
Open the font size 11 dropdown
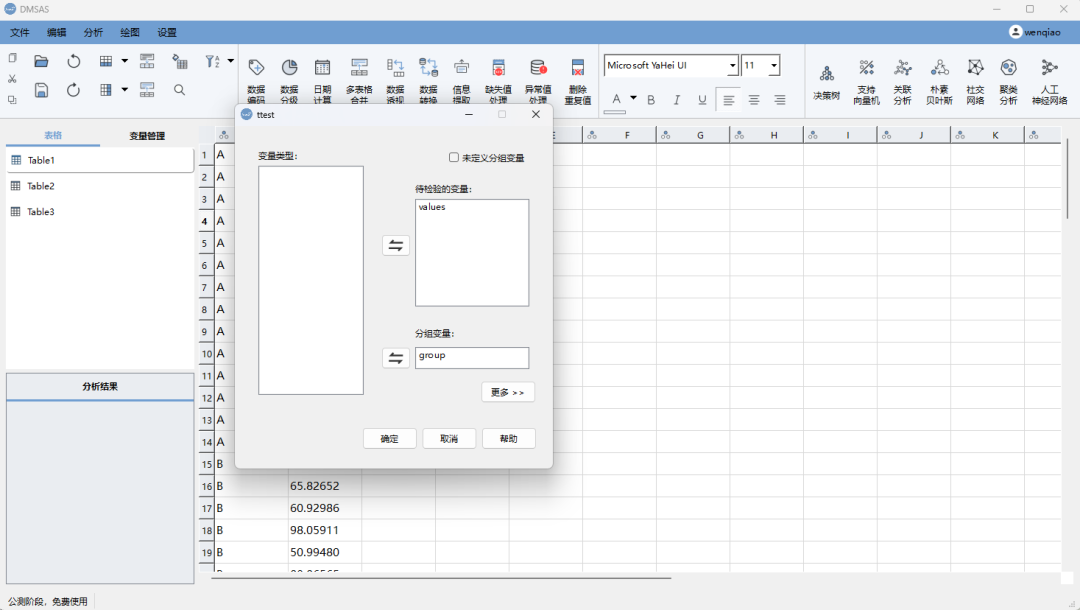[x=773, y=66]
